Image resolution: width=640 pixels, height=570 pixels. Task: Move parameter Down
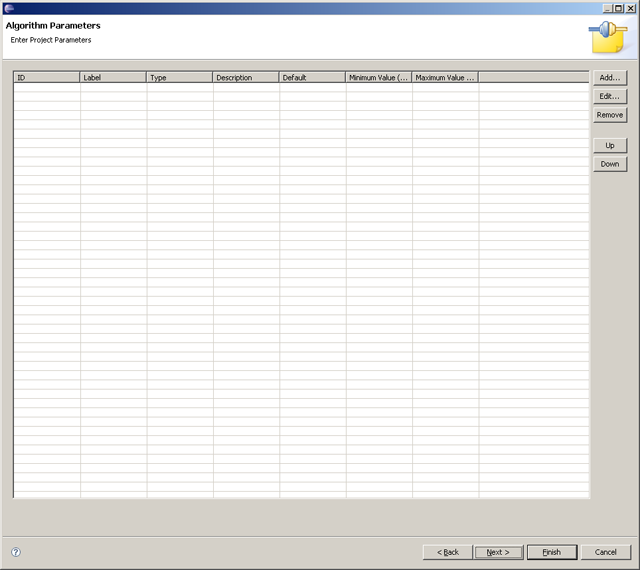610,164
